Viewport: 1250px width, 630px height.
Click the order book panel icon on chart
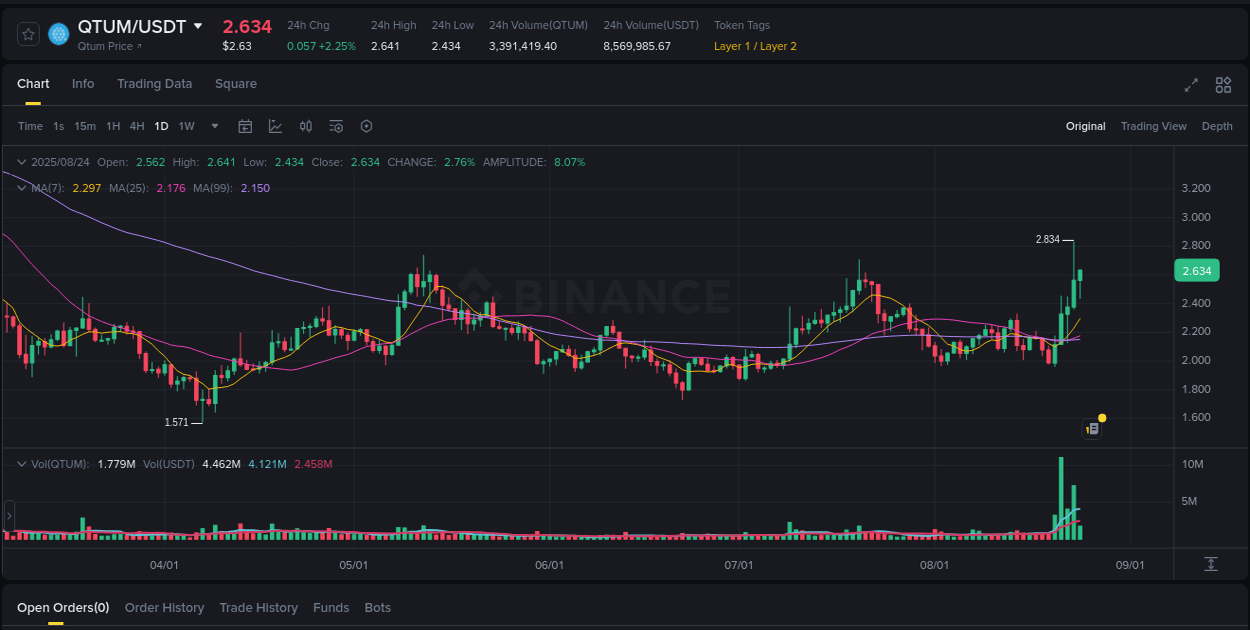tap(1091, 428)
